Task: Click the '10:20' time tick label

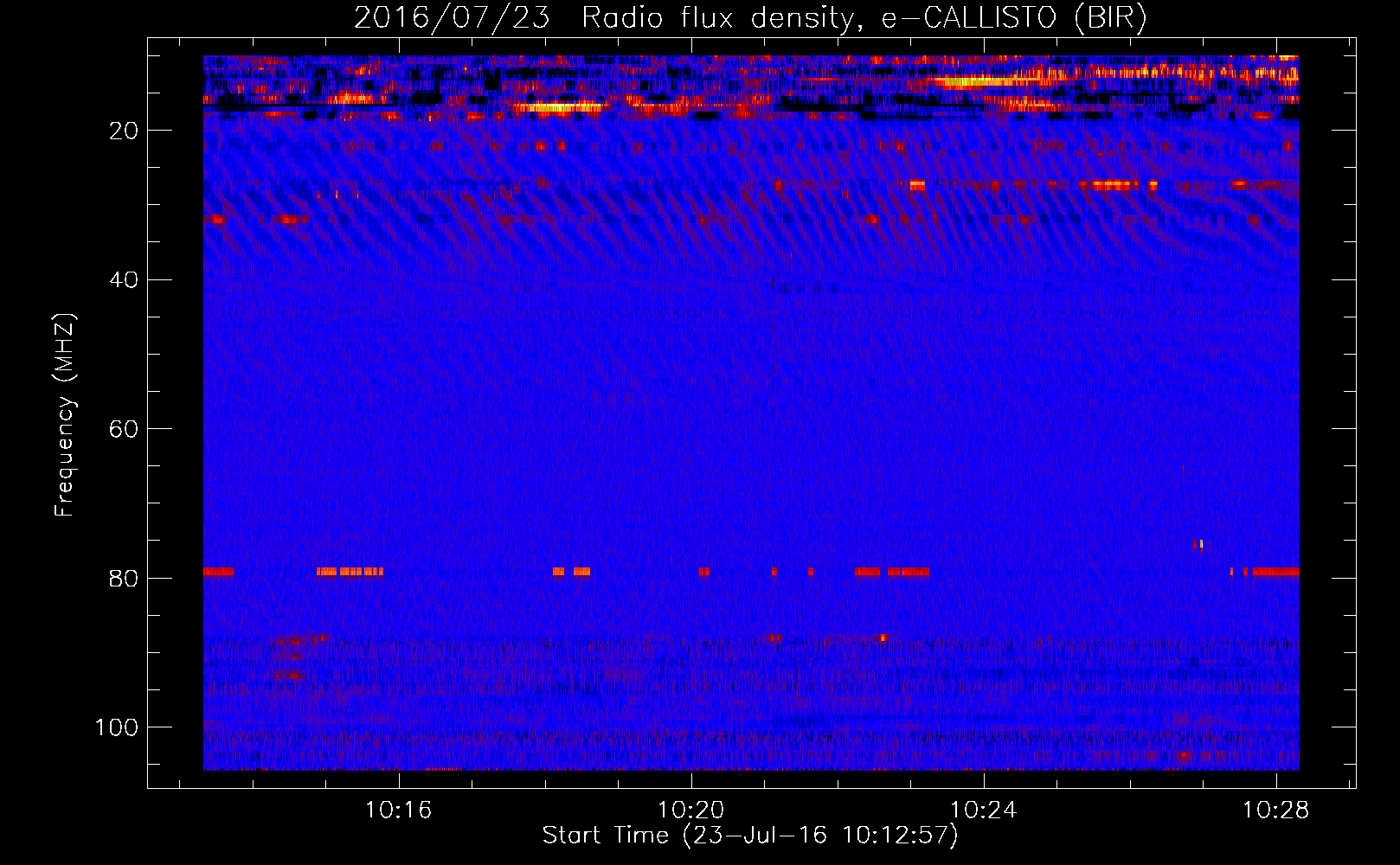Action: coord(690,811)
